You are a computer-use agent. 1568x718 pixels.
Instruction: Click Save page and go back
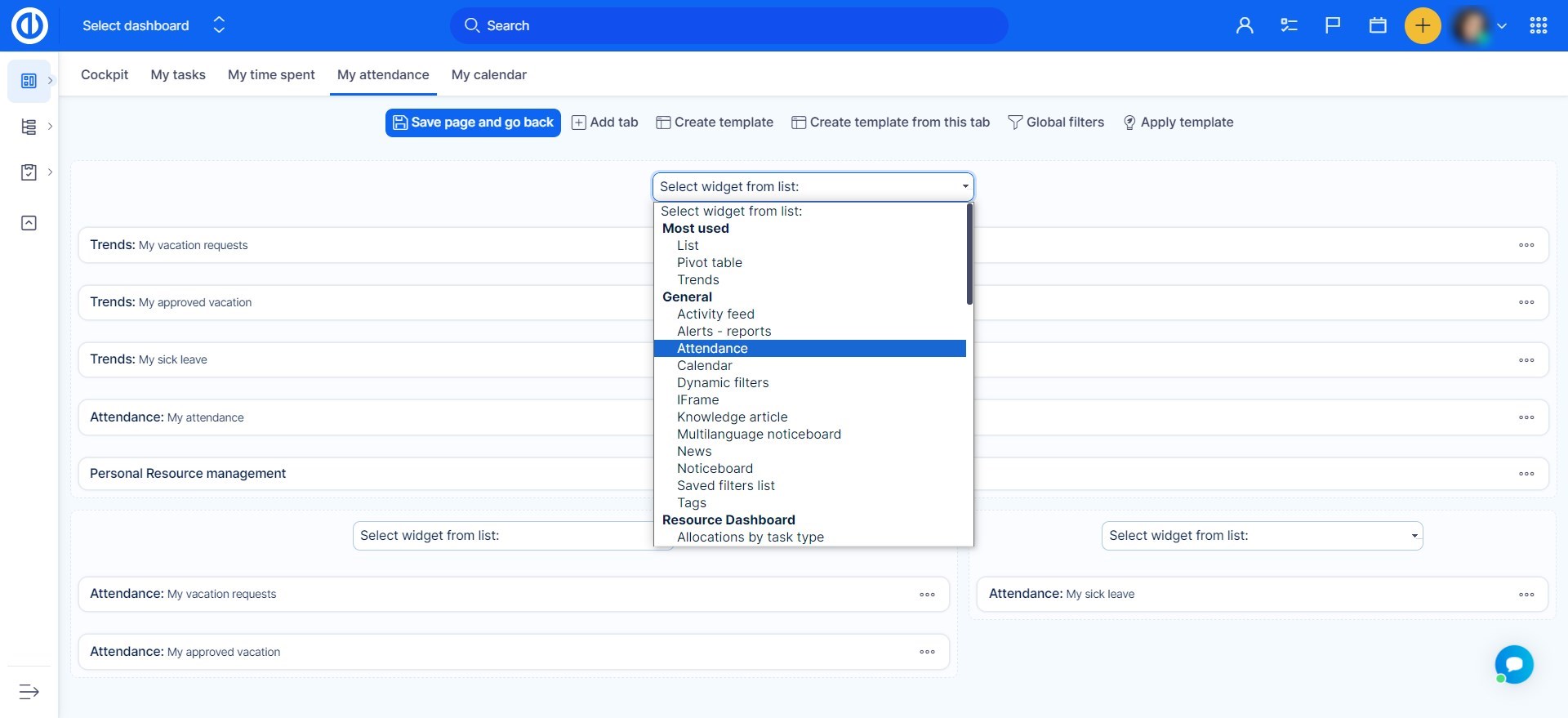click(x=473, y=123)
